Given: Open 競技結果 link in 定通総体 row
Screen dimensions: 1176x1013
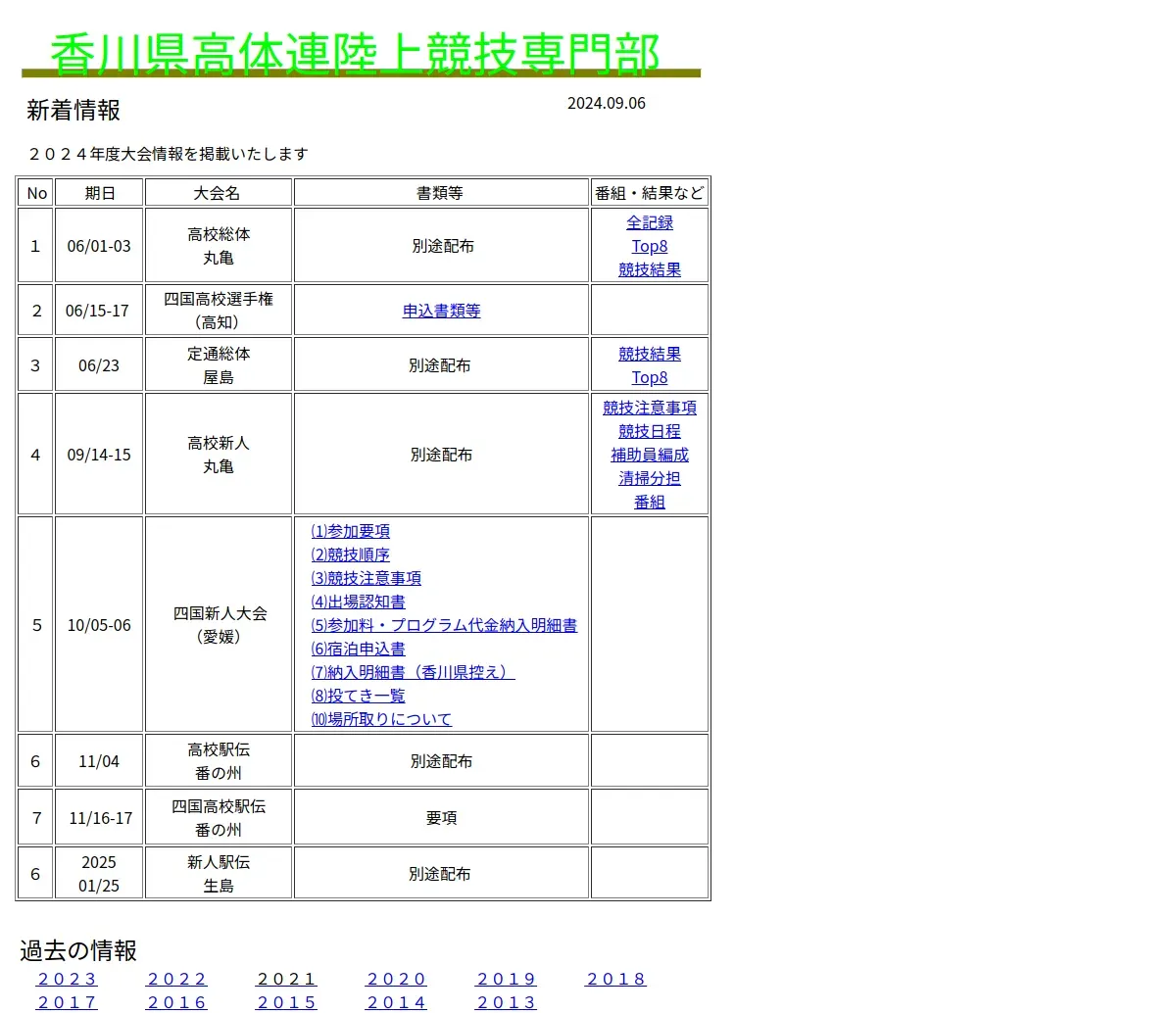Looking at the screenshot, I should click(650, 354).
